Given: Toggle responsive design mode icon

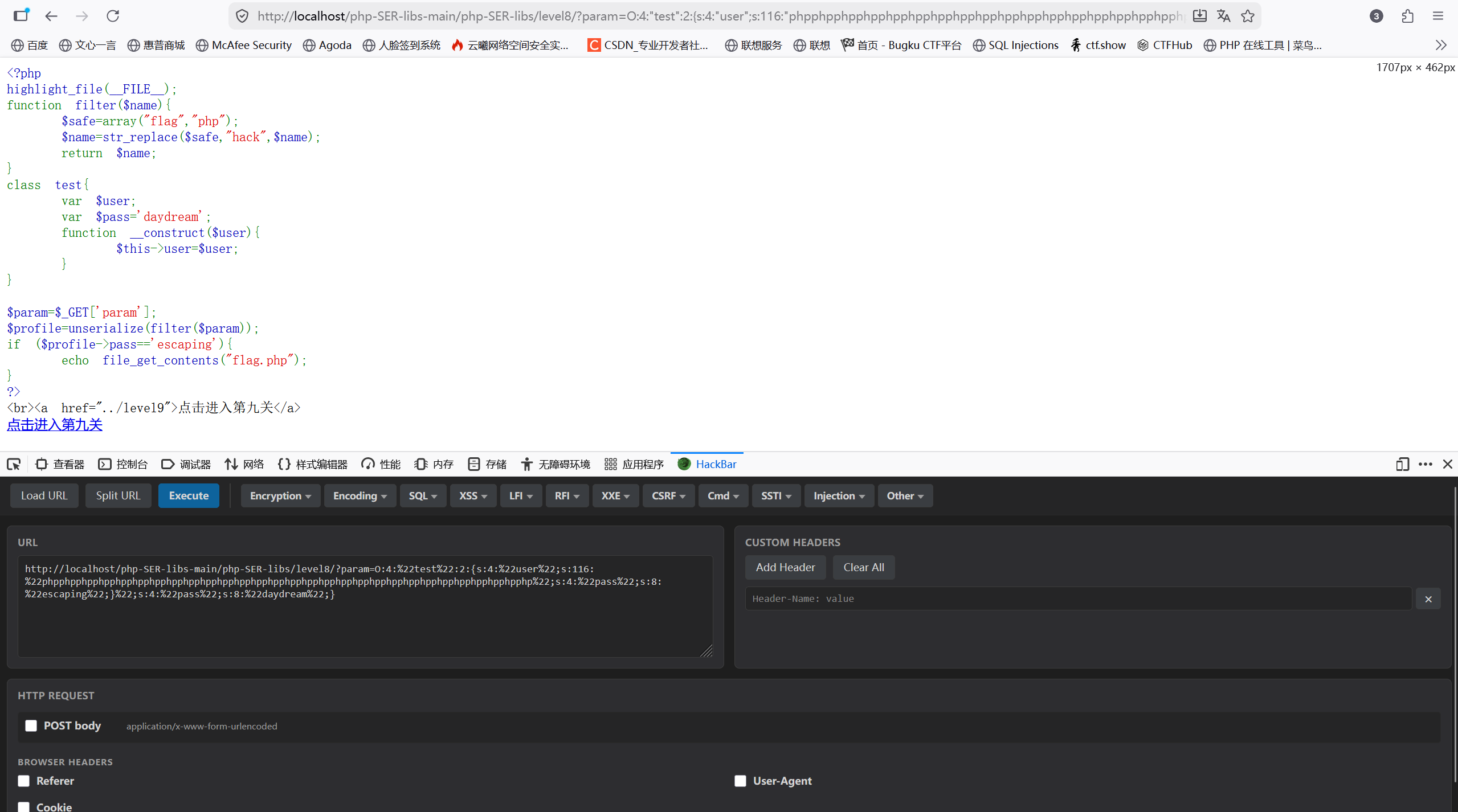Looking at the screenshot, I should 1402,464.
